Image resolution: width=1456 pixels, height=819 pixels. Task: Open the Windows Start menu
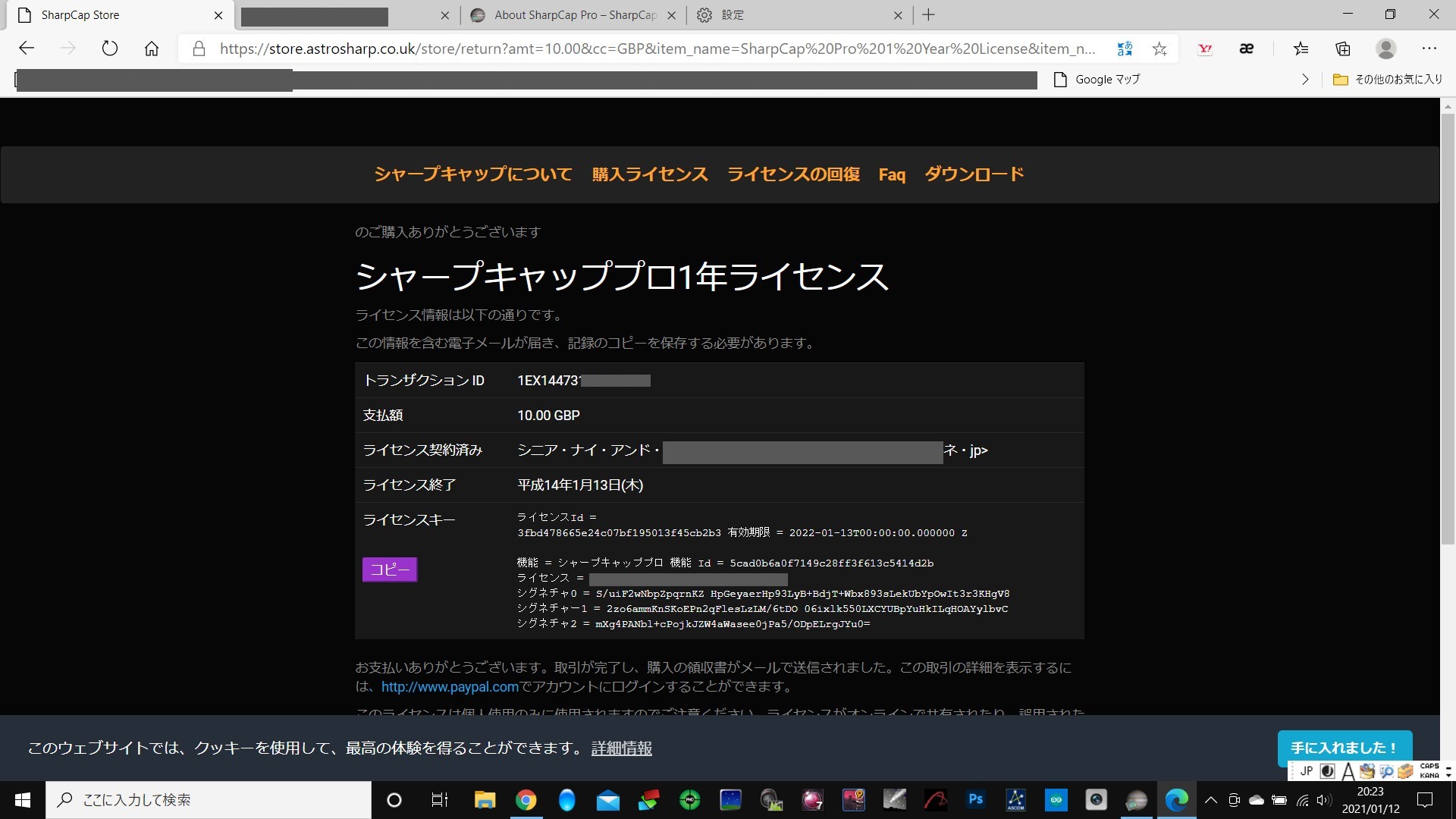click(x=23, y=800)
